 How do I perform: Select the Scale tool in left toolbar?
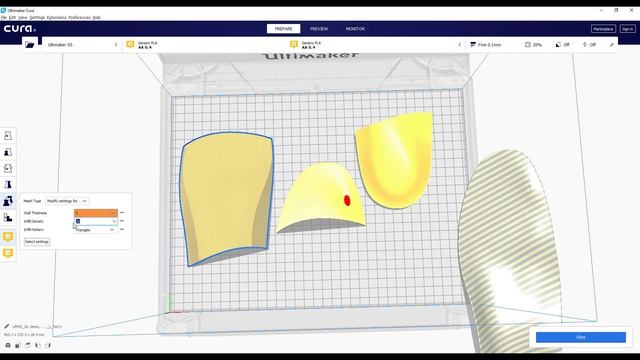(x=8, y=152)
